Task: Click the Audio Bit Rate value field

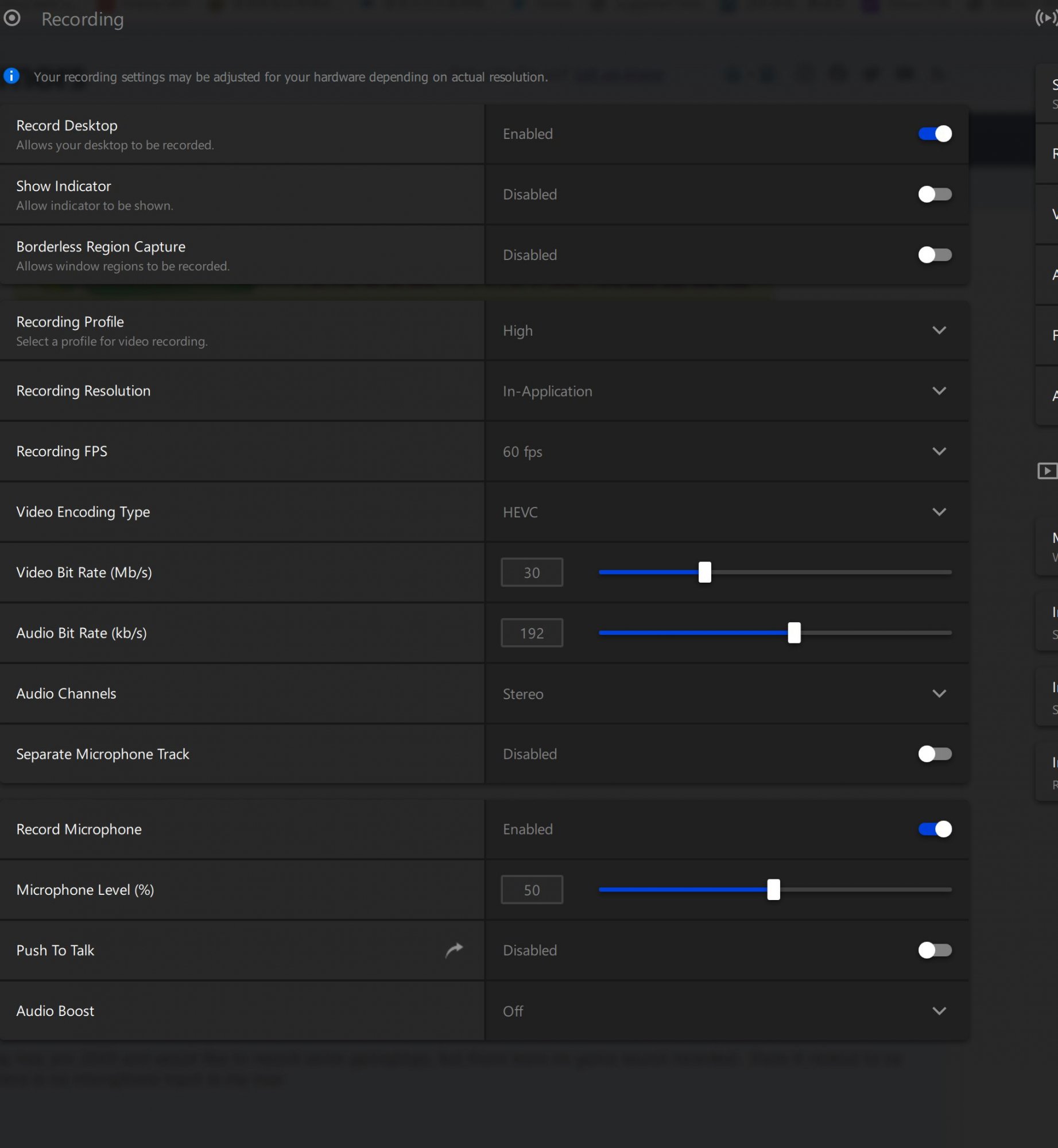Action: point(532,633)
